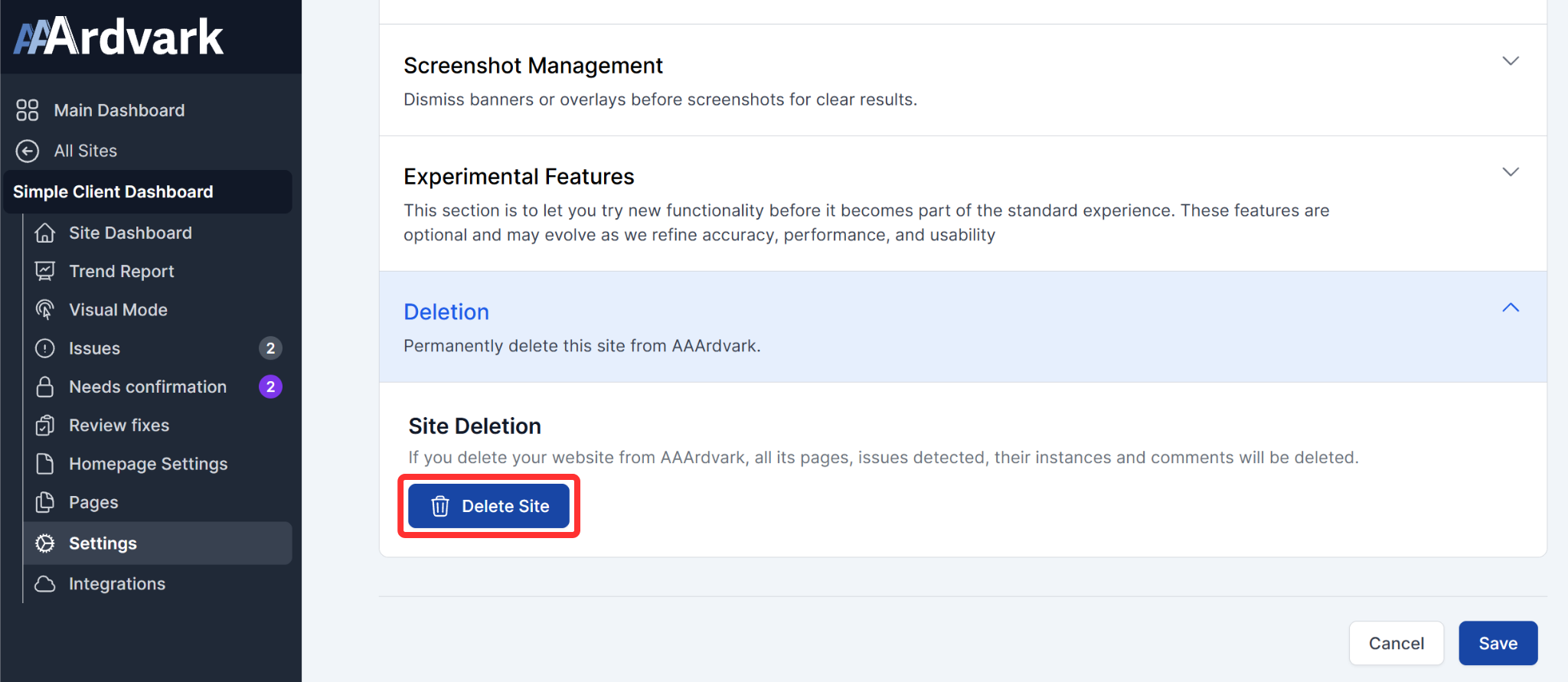1568x682 pixels.
Task: Click the Experimental Features heading
Action: pos(519,177)
